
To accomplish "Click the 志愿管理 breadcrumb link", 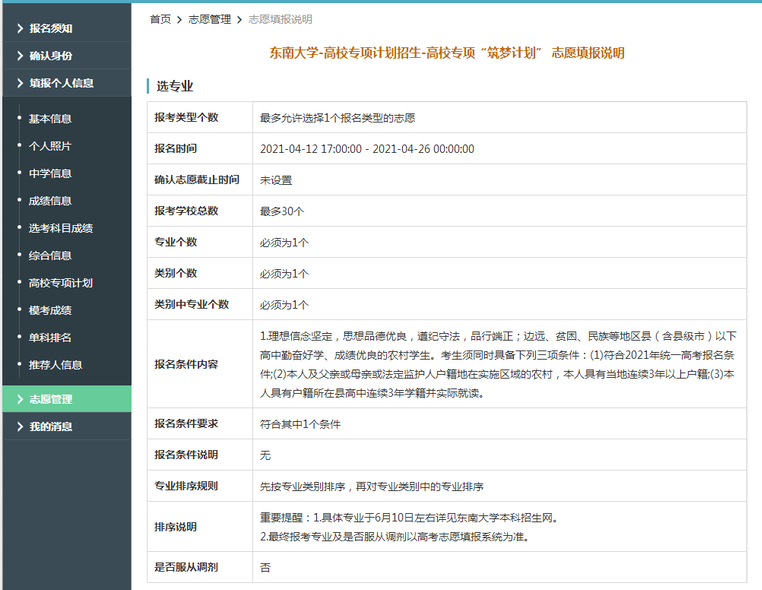I will pyautogui.click(x=209, y=19).
